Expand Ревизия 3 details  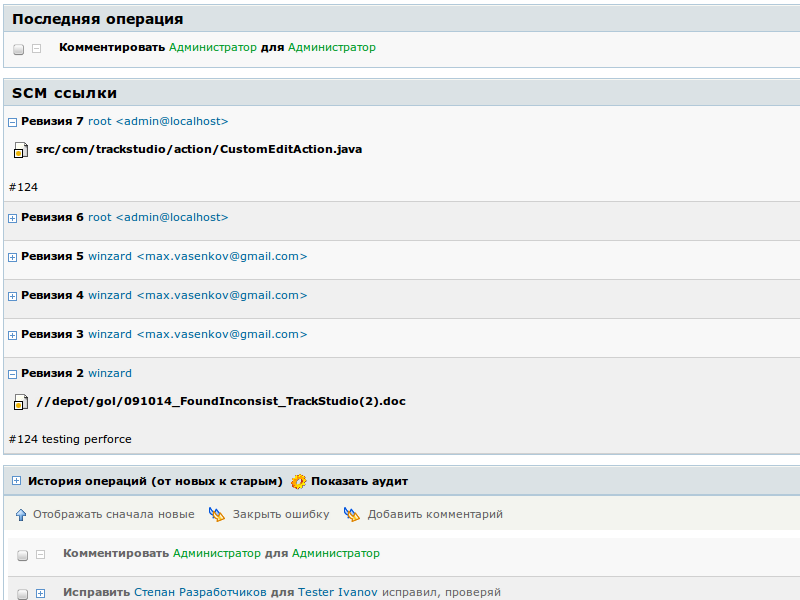12,335
